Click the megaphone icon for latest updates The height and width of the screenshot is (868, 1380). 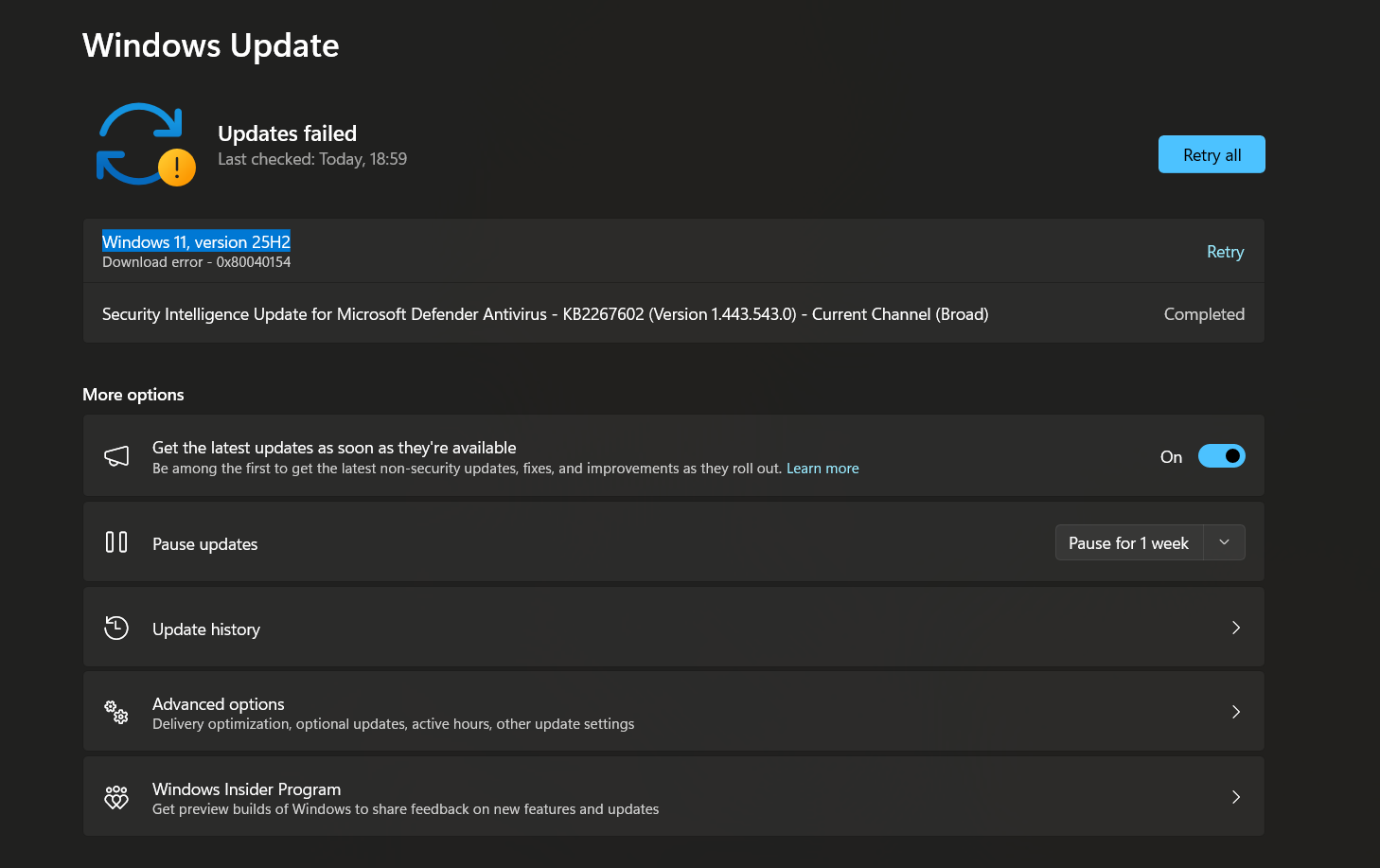pyautogui.click(x=116, y=456)
